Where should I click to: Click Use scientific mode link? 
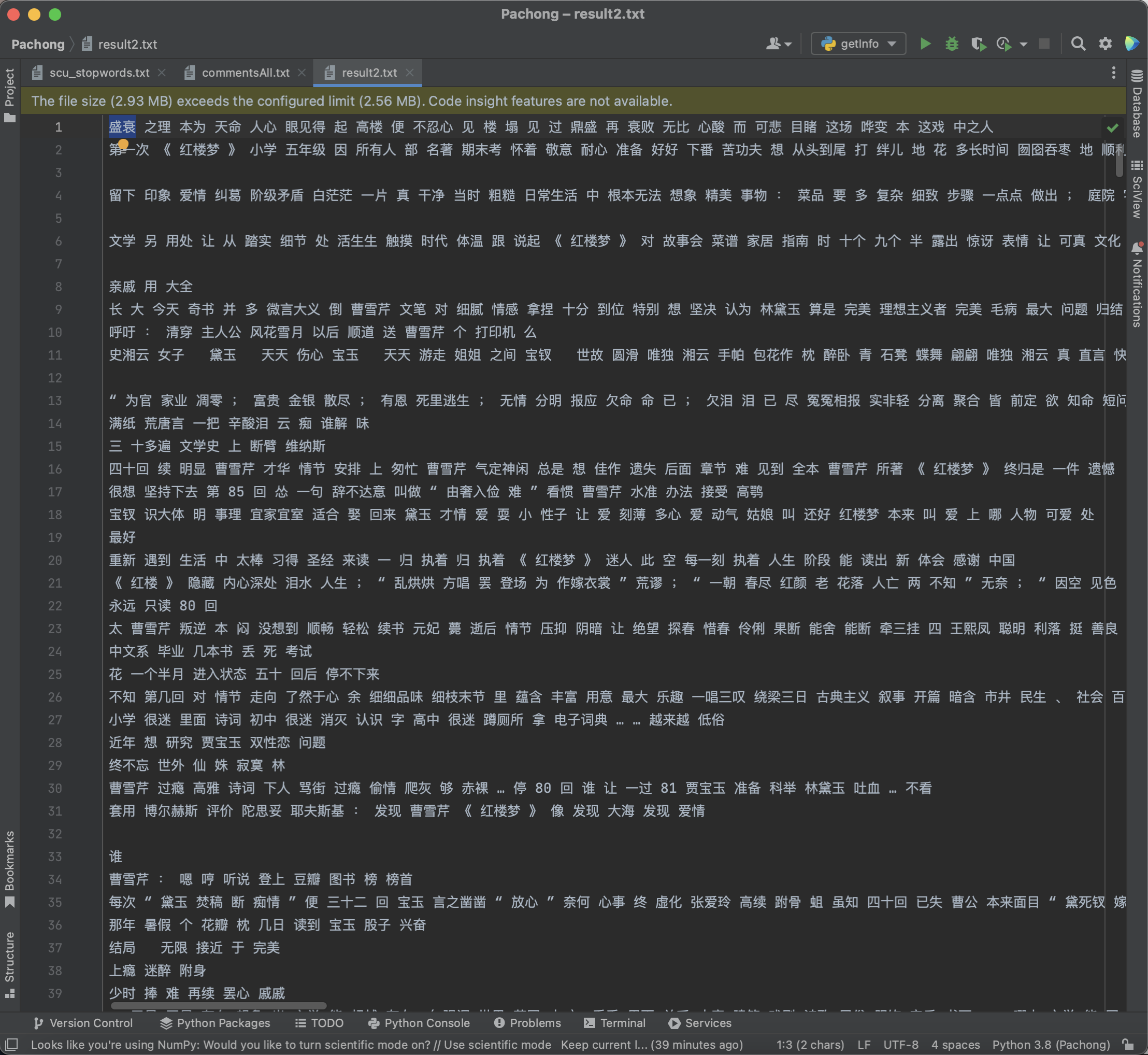click(x=497, y=1045)
